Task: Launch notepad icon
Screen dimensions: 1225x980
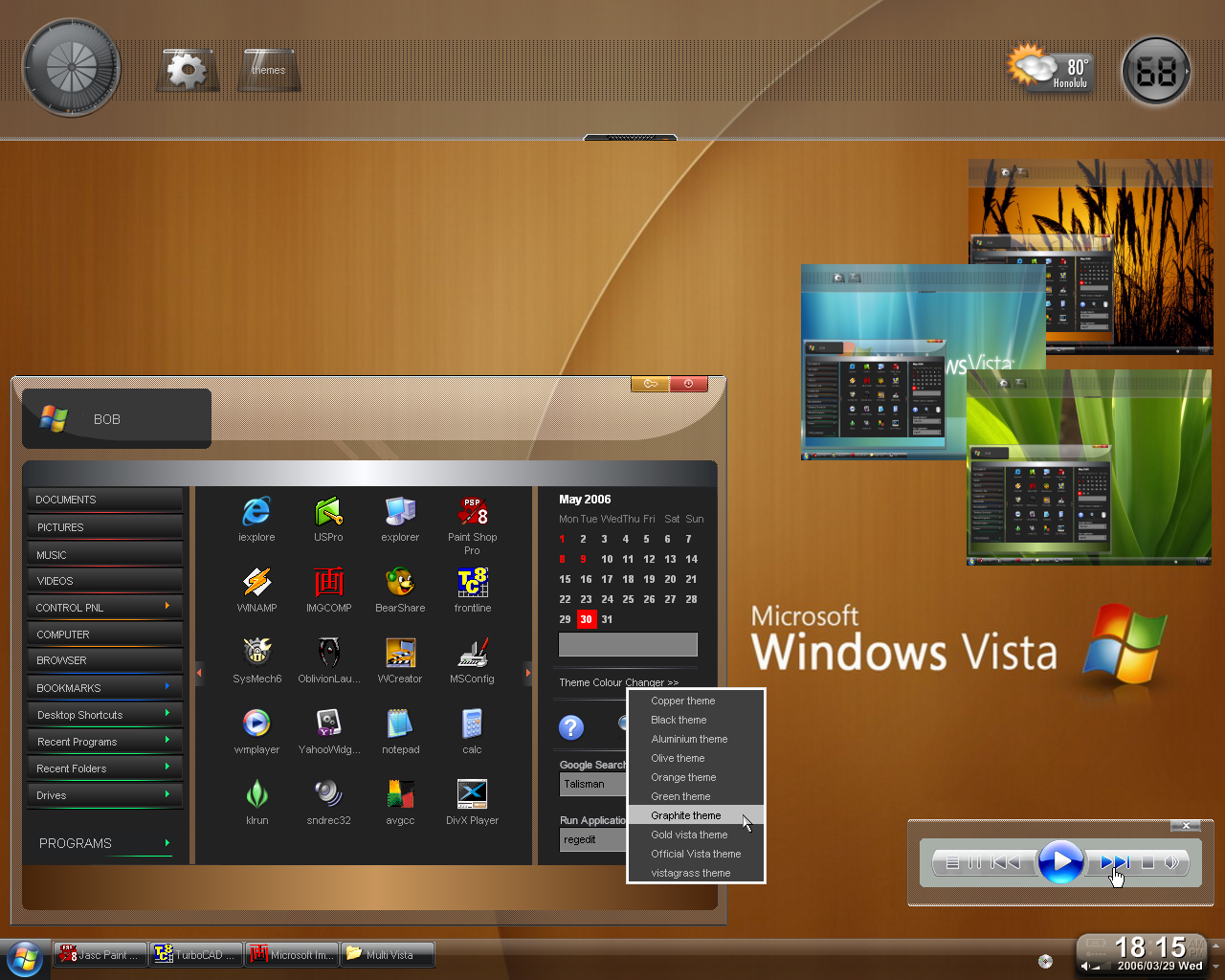Action: [400, 724]
